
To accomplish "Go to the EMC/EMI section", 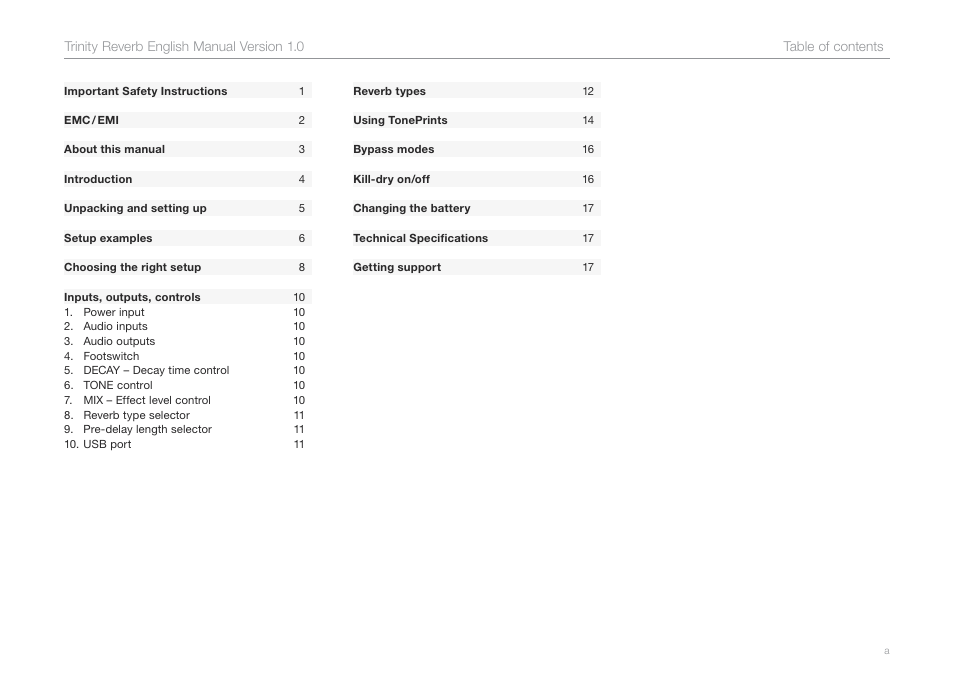I will point(187,120).
